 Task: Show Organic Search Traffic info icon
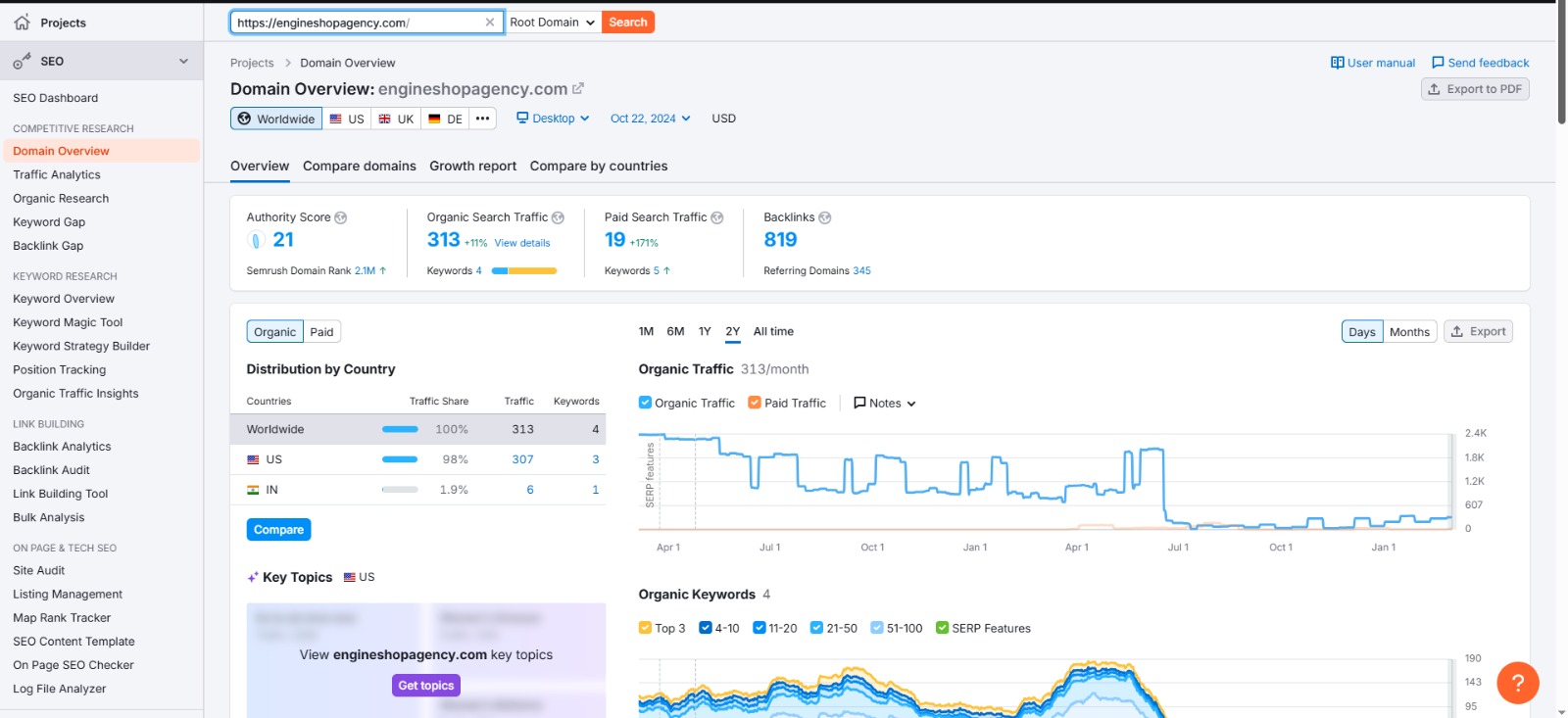click(558, 217)
